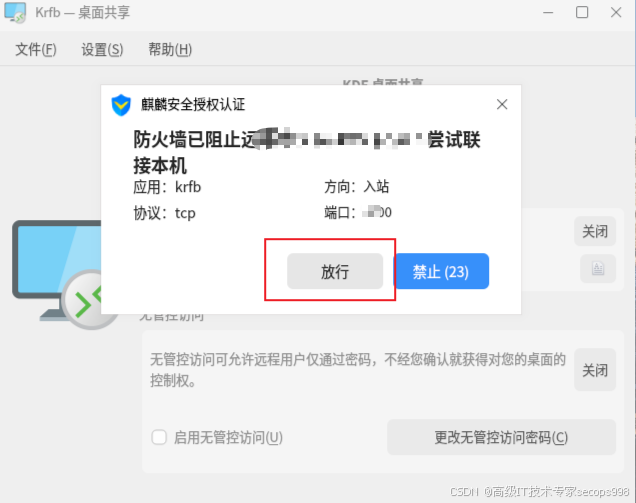636x503 pixels.
Task: Open the 设置(S) menu
Action: (102, 49)
